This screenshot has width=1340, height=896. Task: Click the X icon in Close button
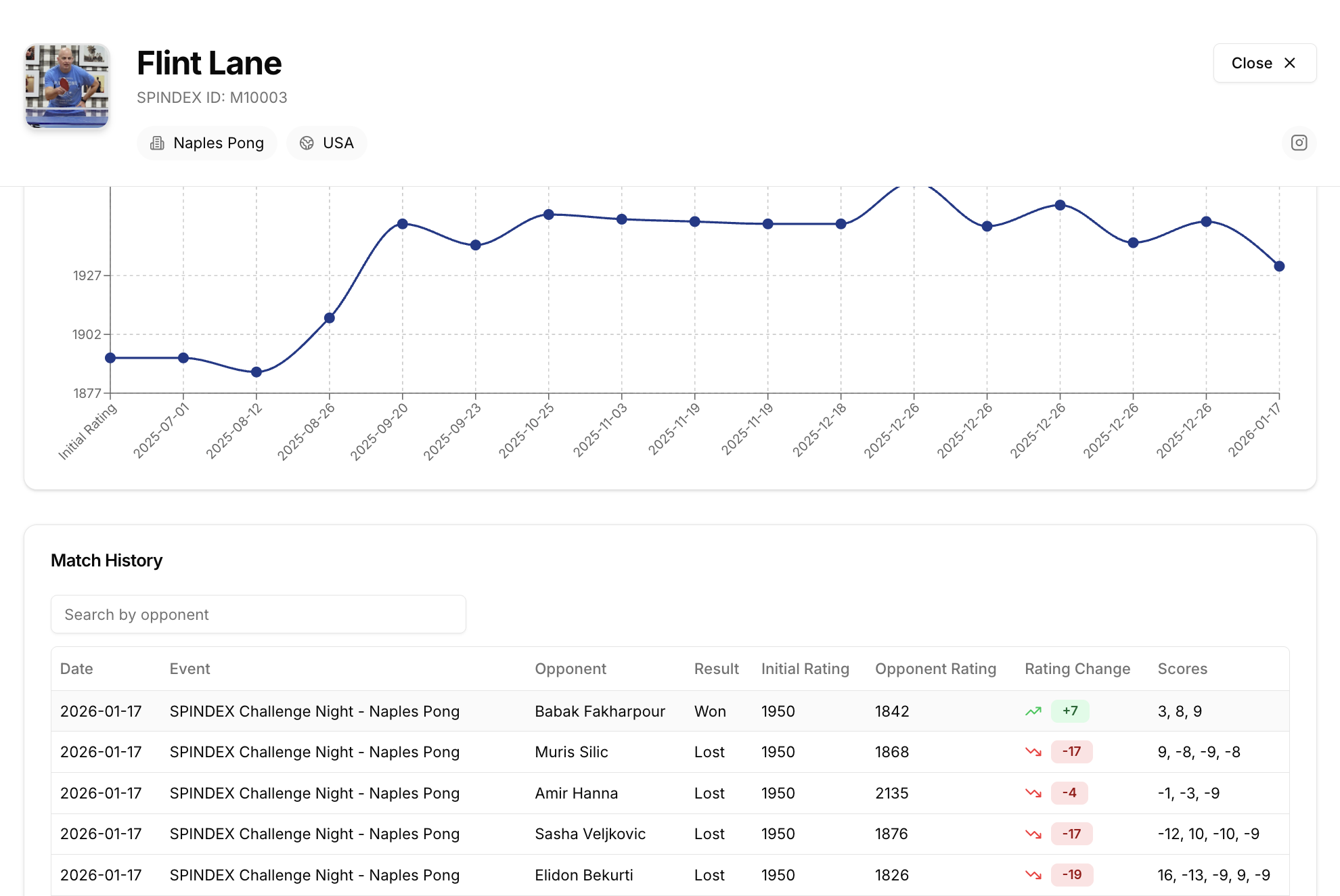pyautogui.click(x=1290, y=63)
